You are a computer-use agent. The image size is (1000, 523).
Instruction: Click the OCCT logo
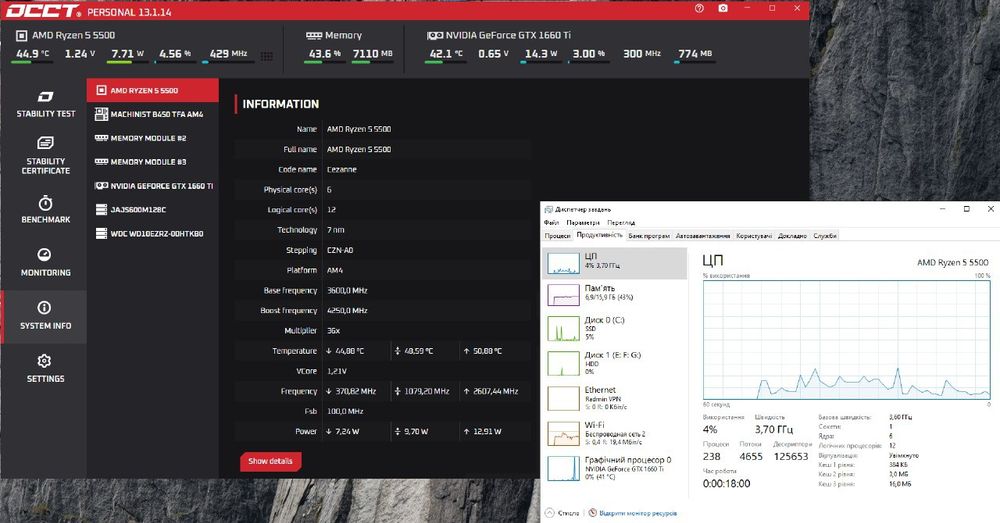(43, 11)
